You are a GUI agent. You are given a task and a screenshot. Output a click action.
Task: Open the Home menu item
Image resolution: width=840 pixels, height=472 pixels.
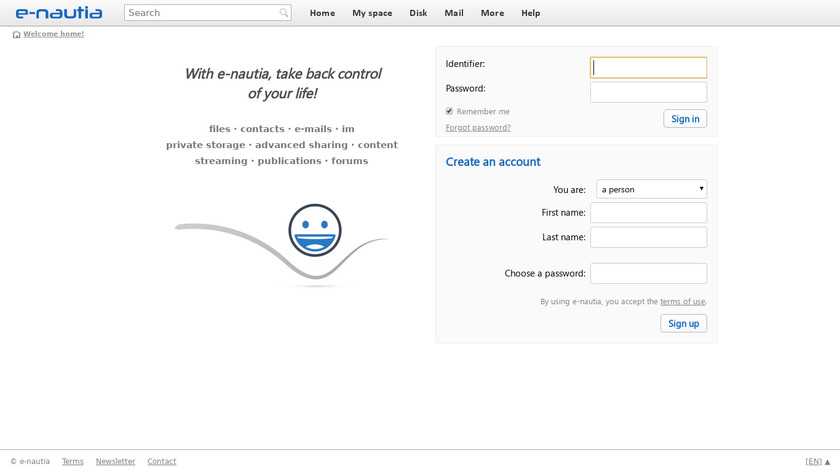[x=322, y=13]
